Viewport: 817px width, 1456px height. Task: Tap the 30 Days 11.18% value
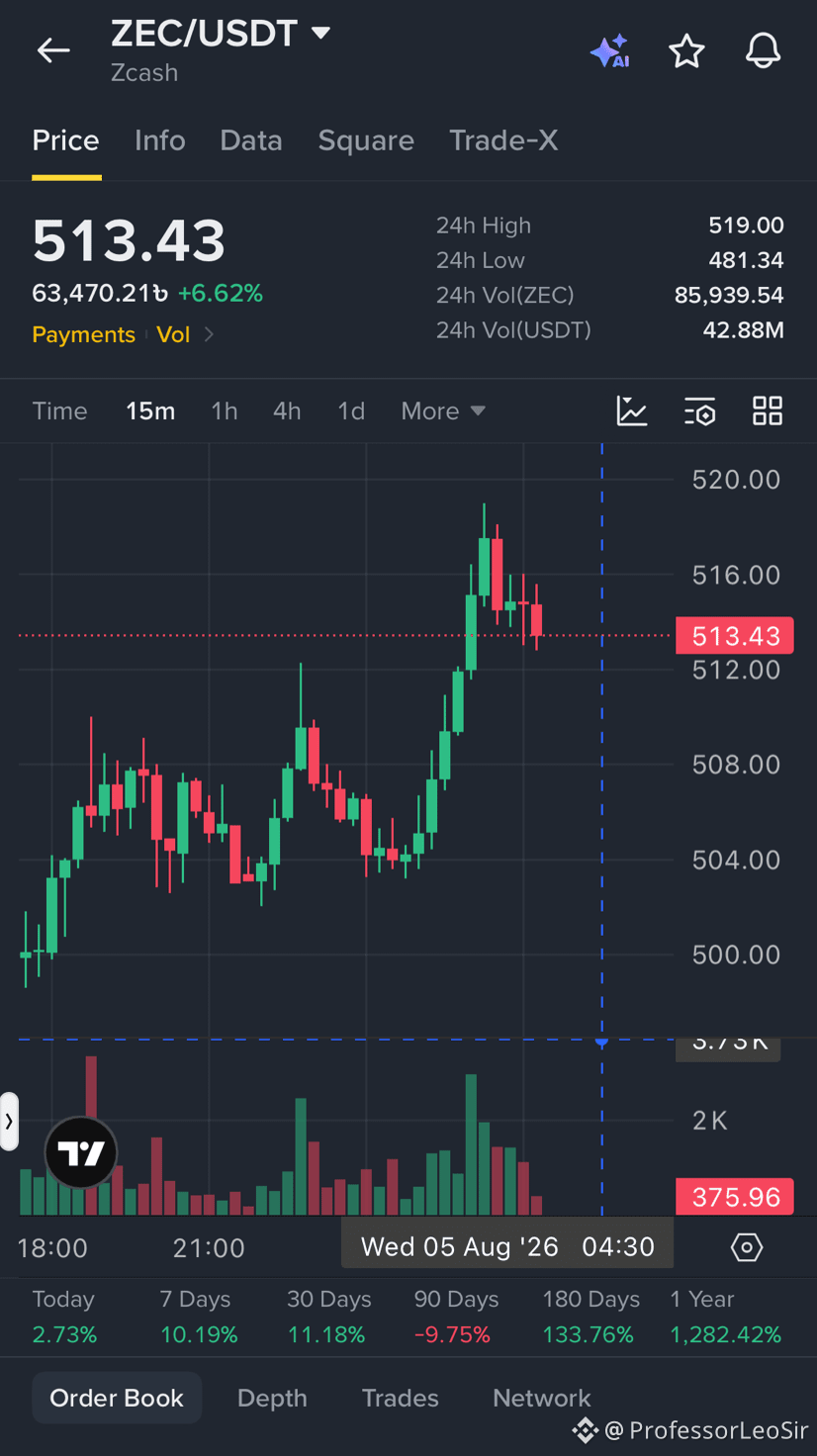(x=326, y=1334)
